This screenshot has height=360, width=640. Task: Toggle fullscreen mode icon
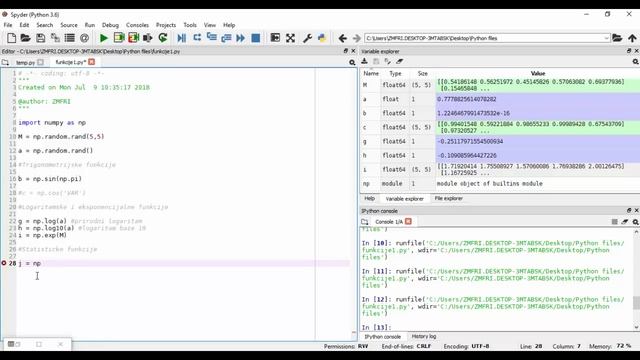[x=290, y=38]
